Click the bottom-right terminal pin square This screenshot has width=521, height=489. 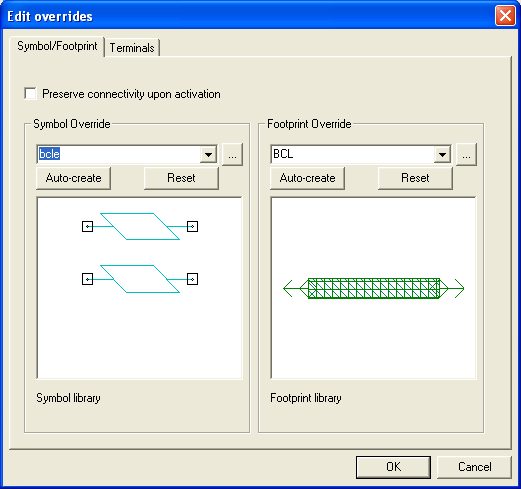click(x=192, y=279)
